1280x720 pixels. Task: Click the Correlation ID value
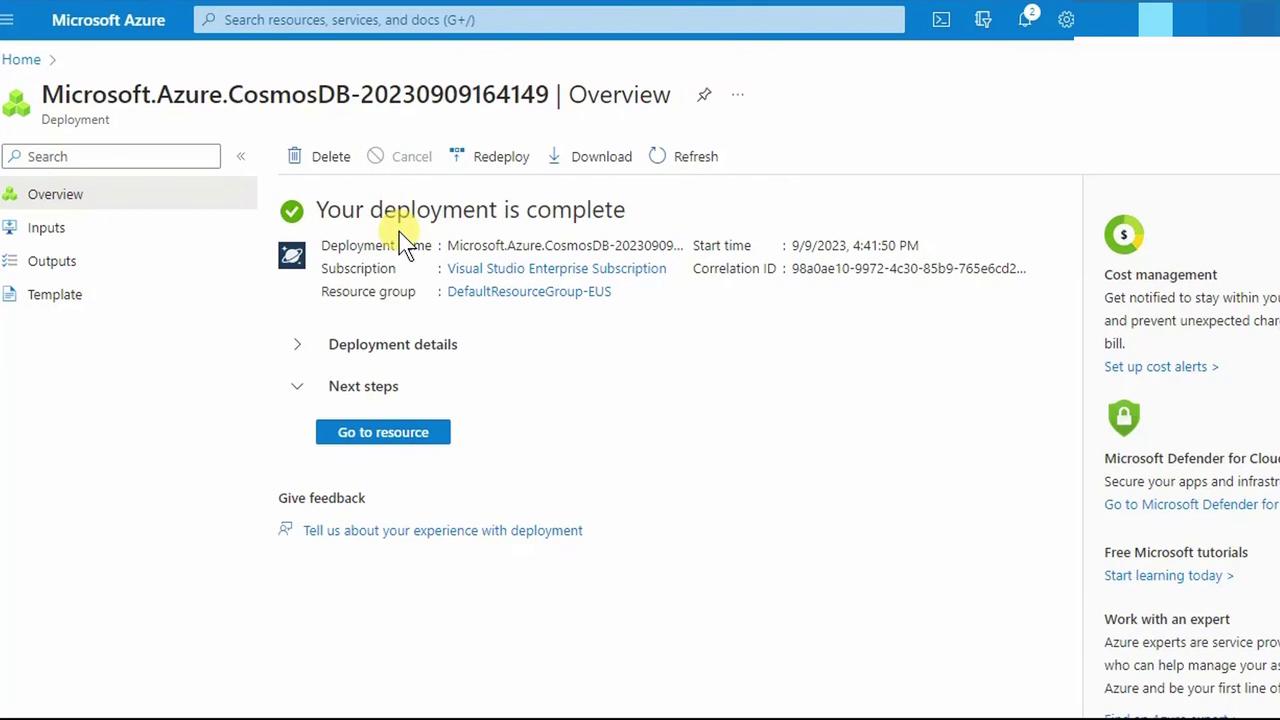pyautogui.click(x=909, y=268)
